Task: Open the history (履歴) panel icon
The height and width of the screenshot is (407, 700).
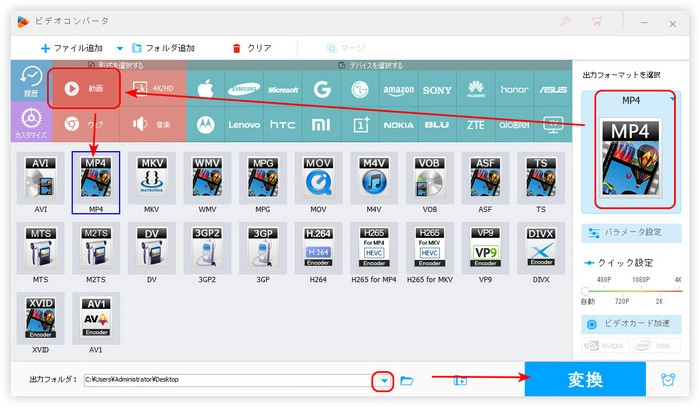Action: click(29, 83)
